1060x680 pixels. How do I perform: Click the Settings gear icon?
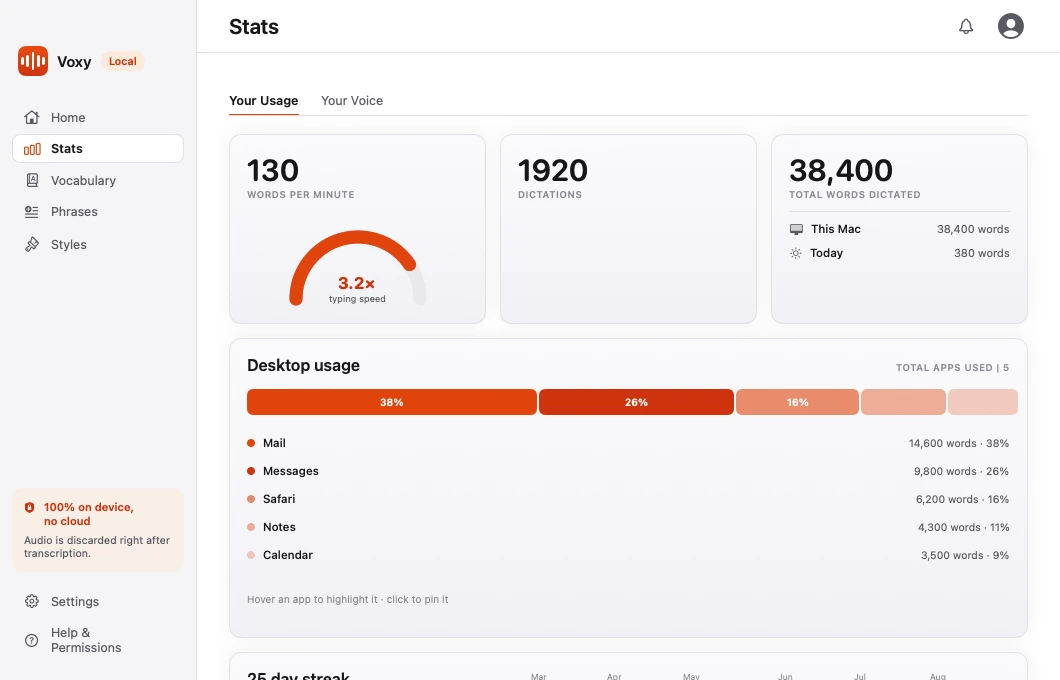coord(32,601)
